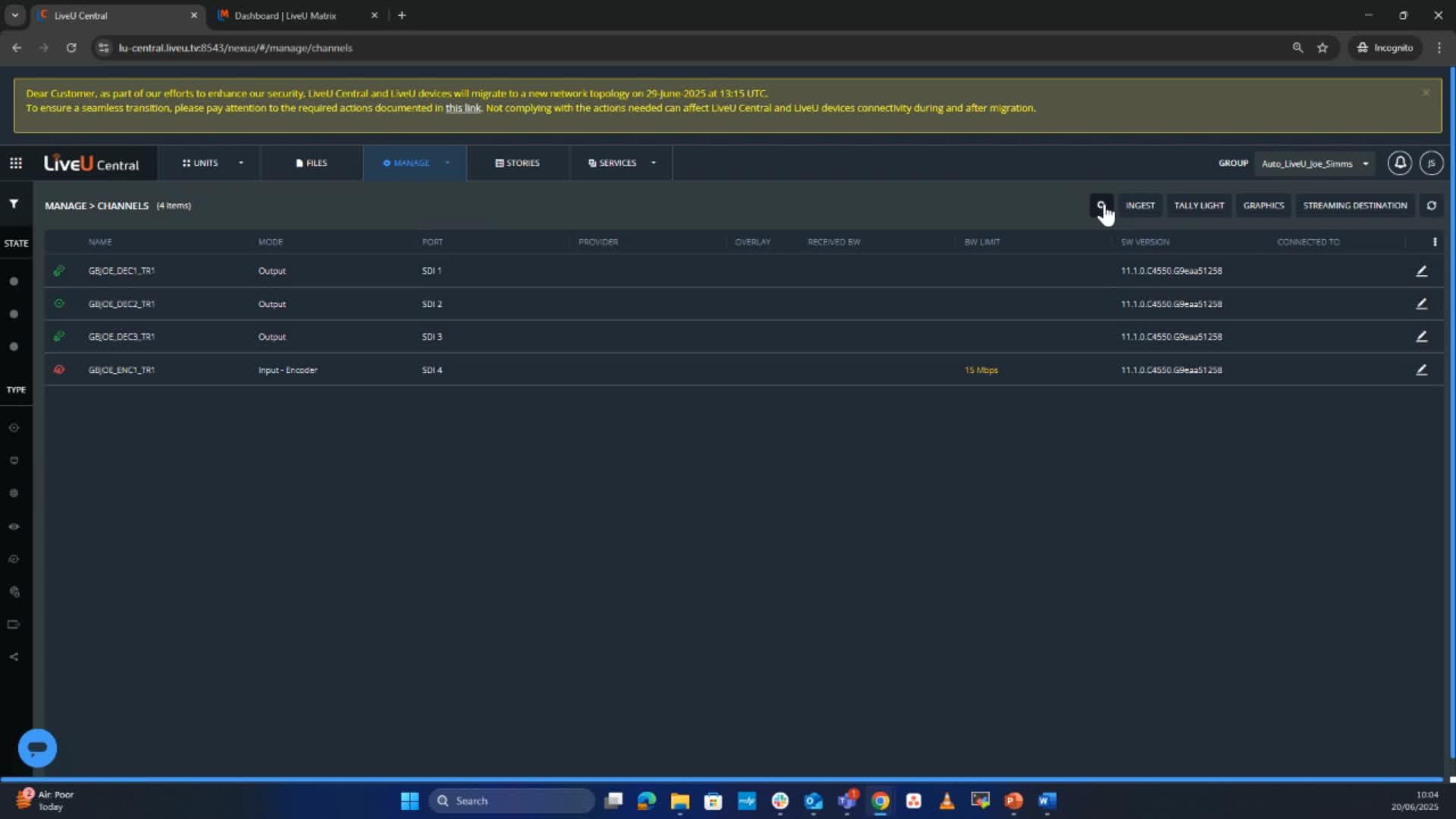Open File Explorer from the taskbar
1456x819 pixels.
coord(680,801)
